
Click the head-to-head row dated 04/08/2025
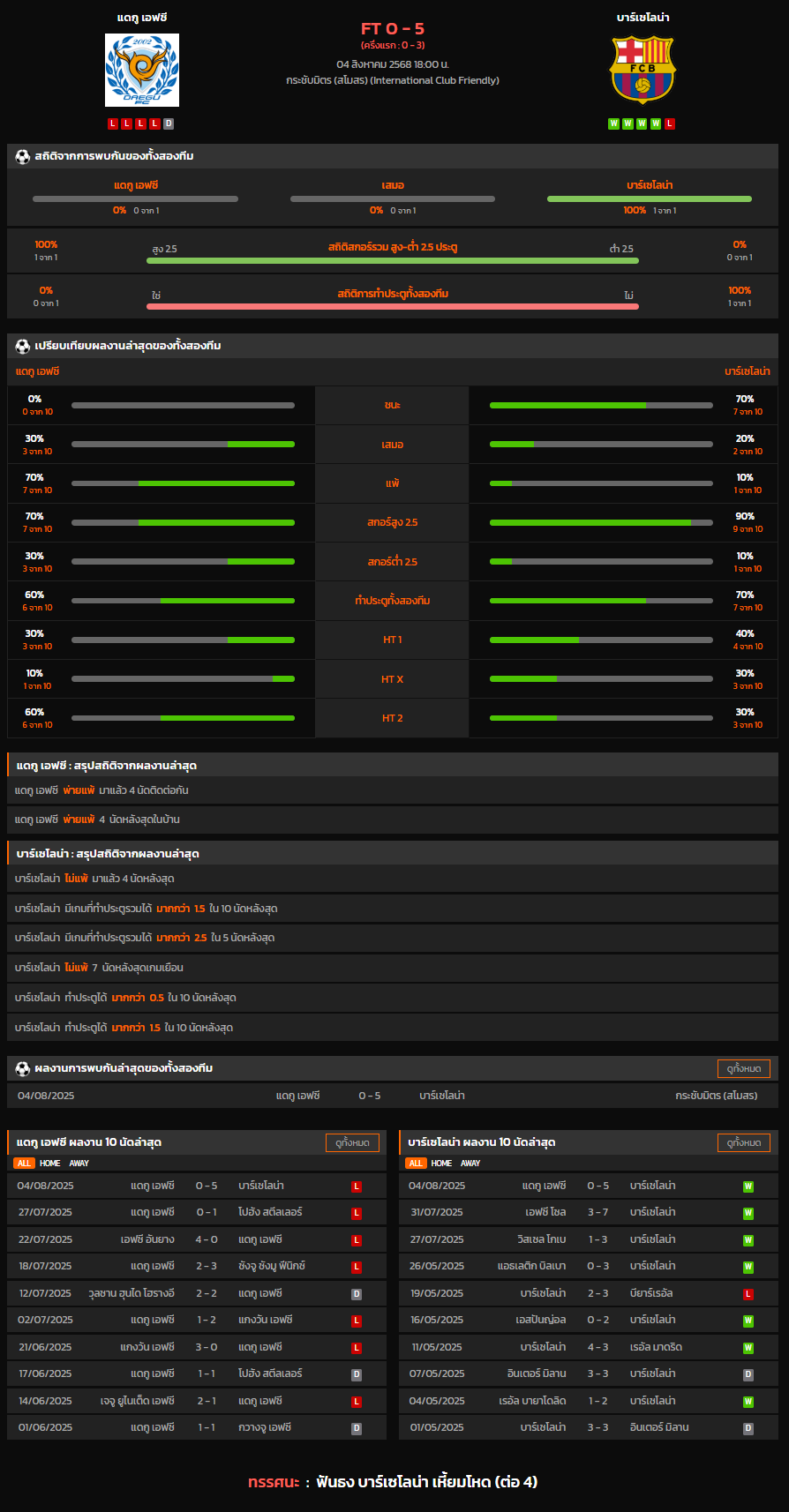tap(393, 1096)
